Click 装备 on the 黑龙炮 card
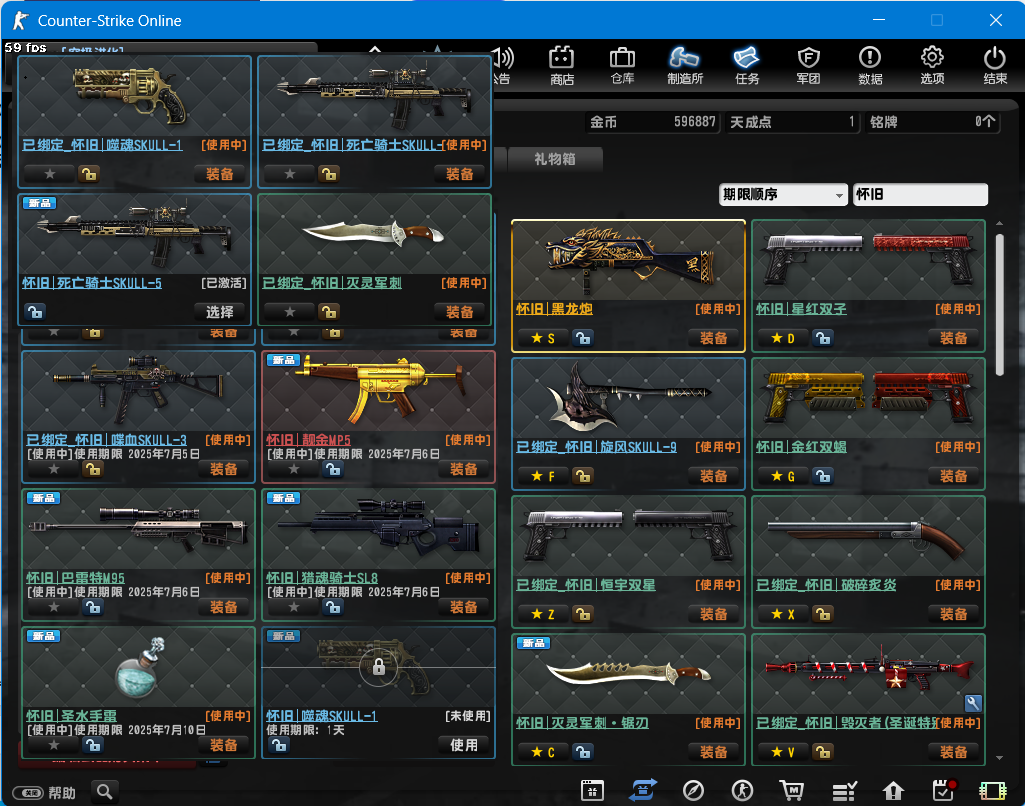Screen dimensions: 1025x806 (713, 338)
